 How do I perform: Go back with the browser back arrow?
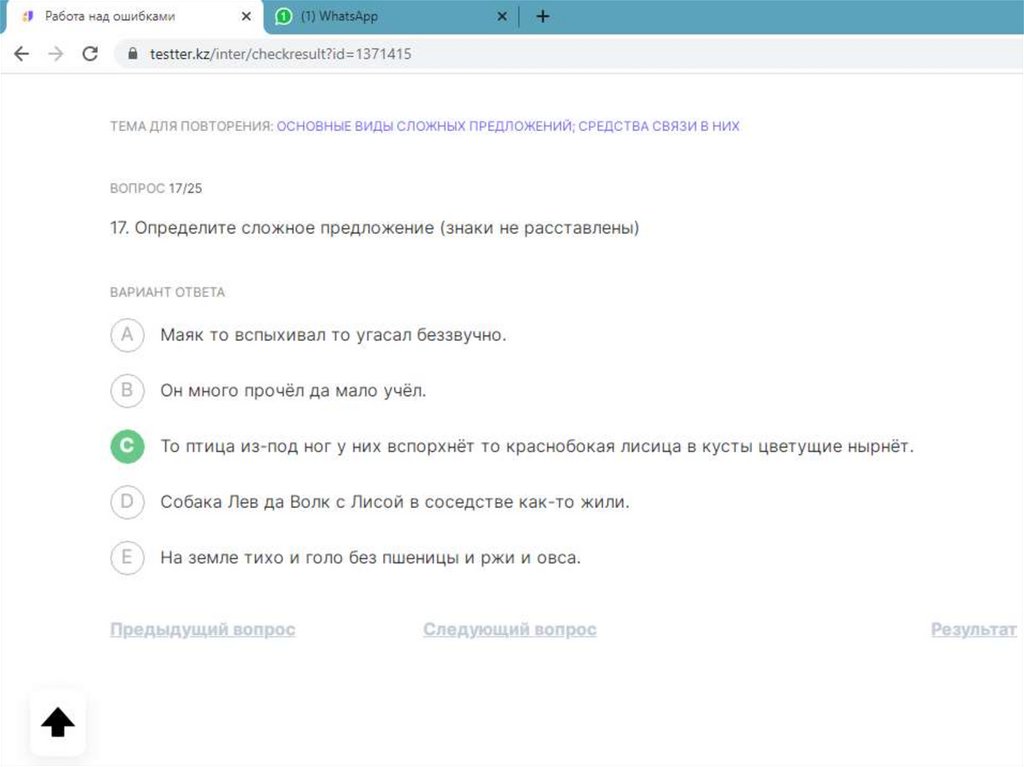tap(22, 54)
